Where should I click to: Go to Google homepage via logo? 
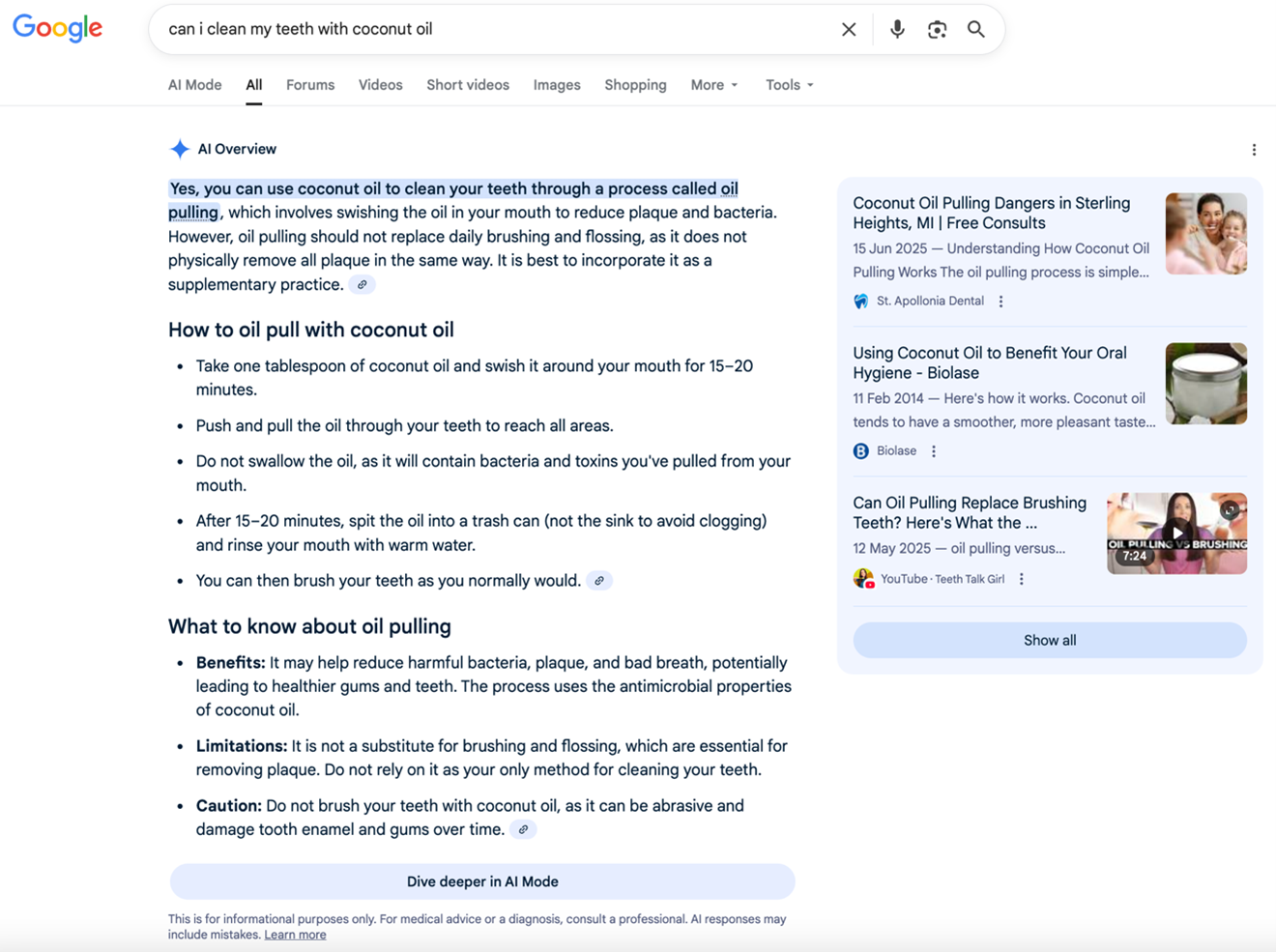[58, 28]
